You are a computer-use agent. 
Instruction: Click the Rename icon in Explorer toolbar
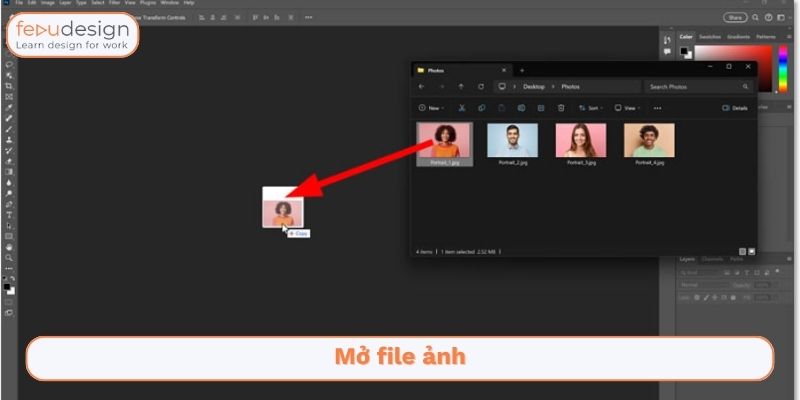point(521,108)
